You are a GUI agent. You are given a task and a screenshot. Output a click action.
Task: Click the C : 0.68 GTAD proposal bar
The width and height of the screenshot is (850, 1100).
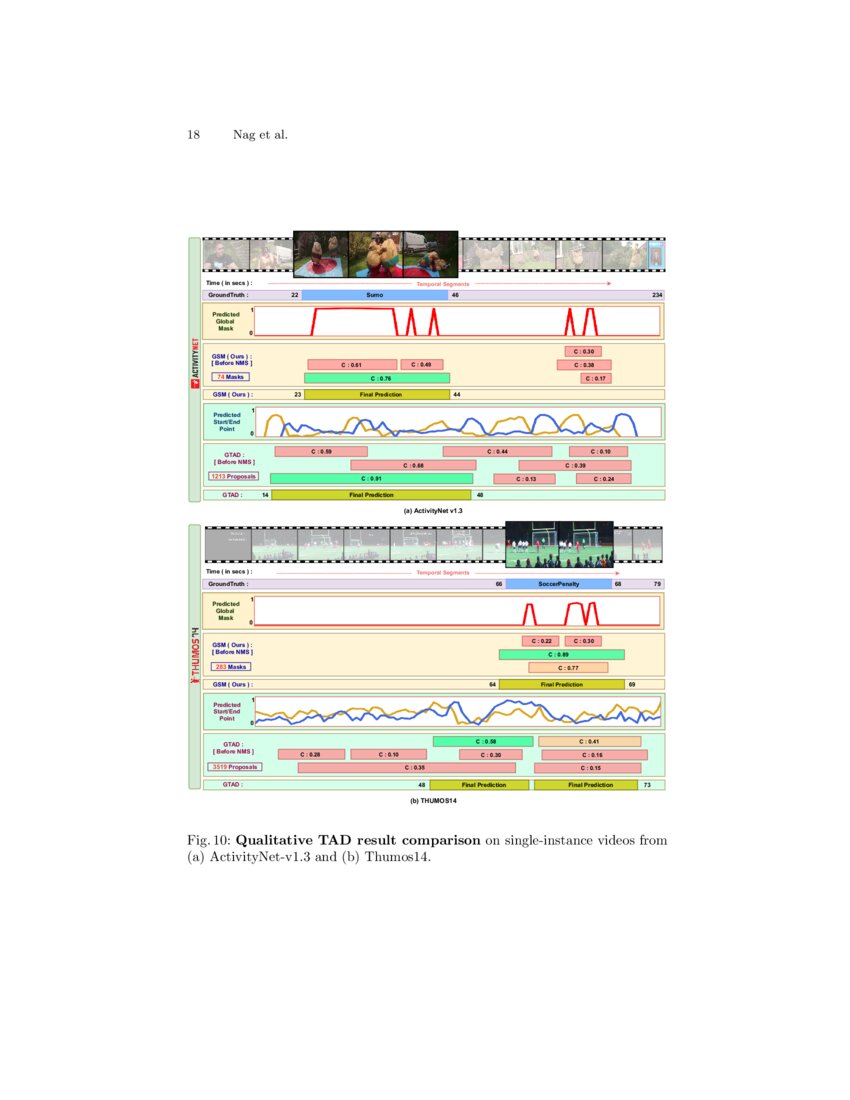point(412,465)
